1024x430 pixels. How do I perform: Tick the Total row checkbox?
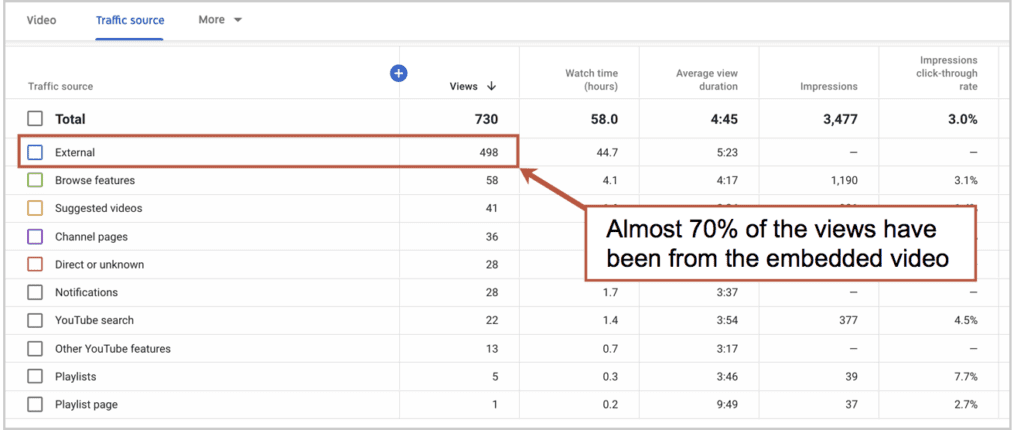tap(35, 119)
